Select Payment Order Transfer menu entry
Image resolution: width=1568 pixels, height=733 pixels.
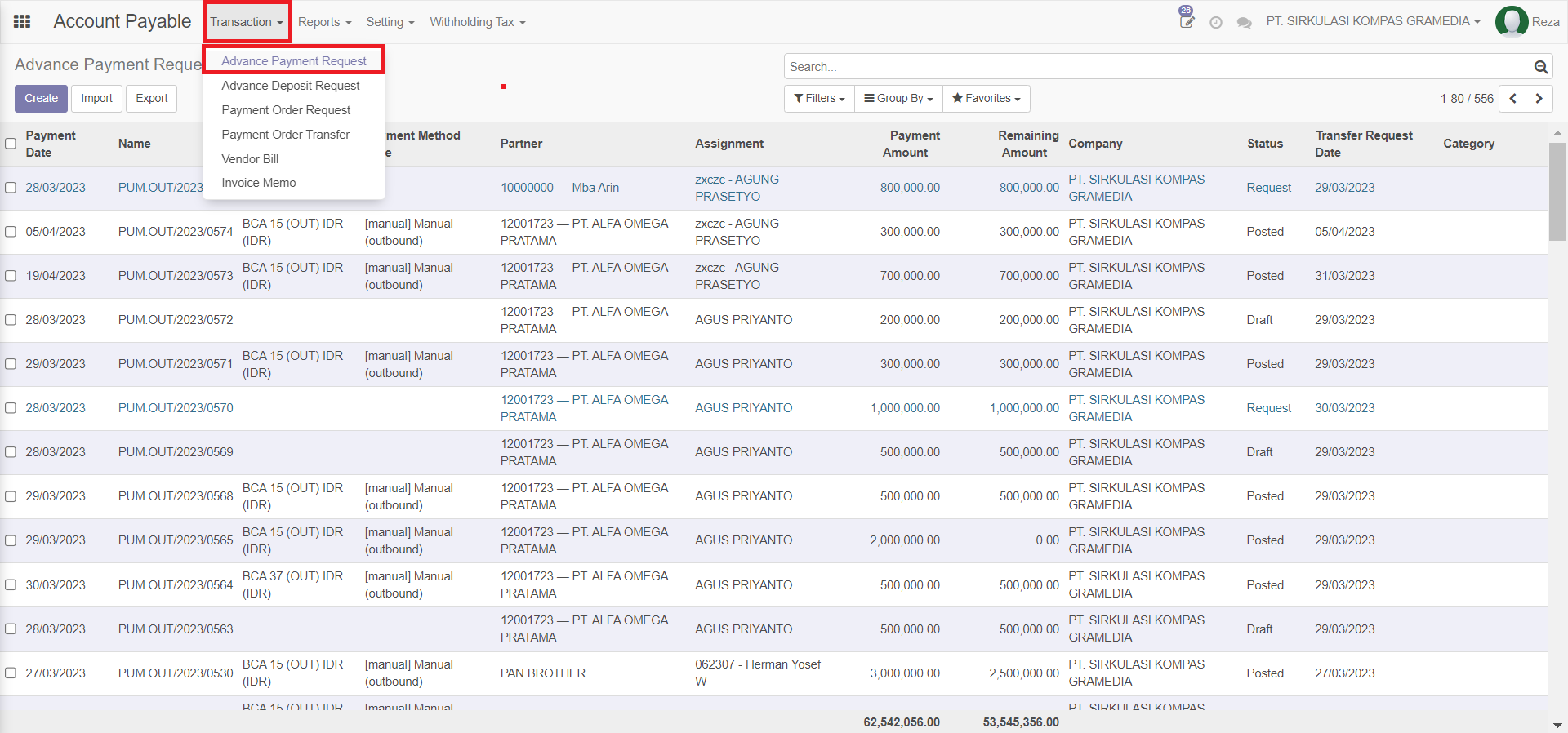coord(286,135)
